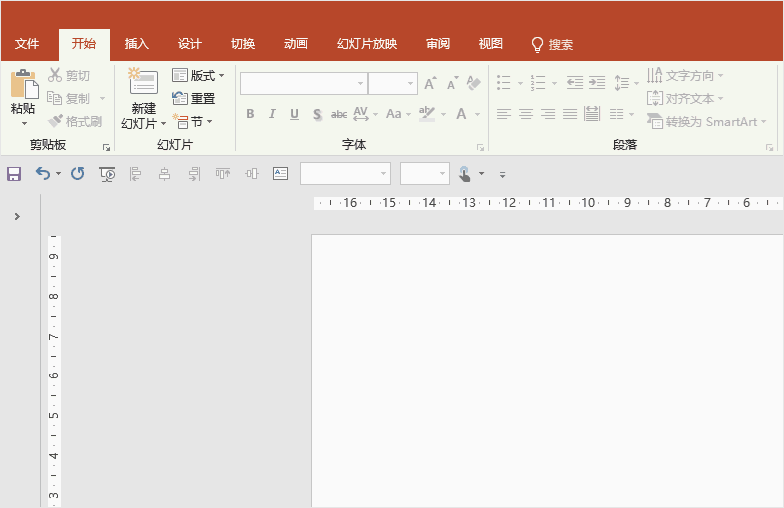Open the ribbon font name combo box
The height and width of the screenshot is (508, 784).
(x=304, y=84)
